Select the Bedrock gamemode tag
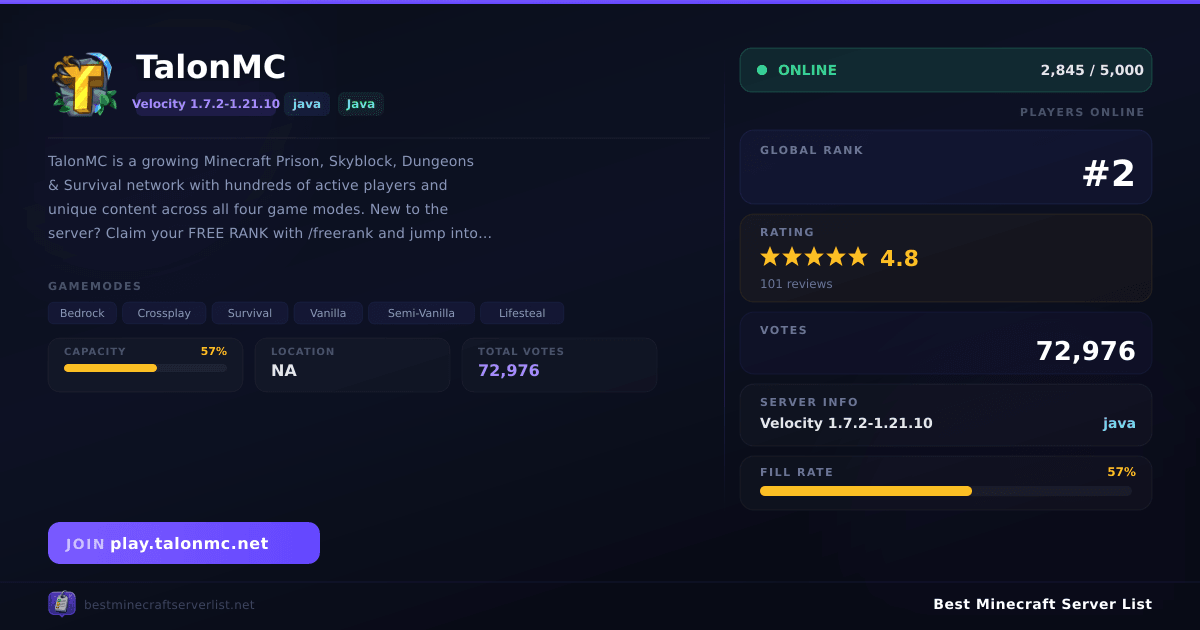Screen dimensions: 1200x630 pos(82,313)
